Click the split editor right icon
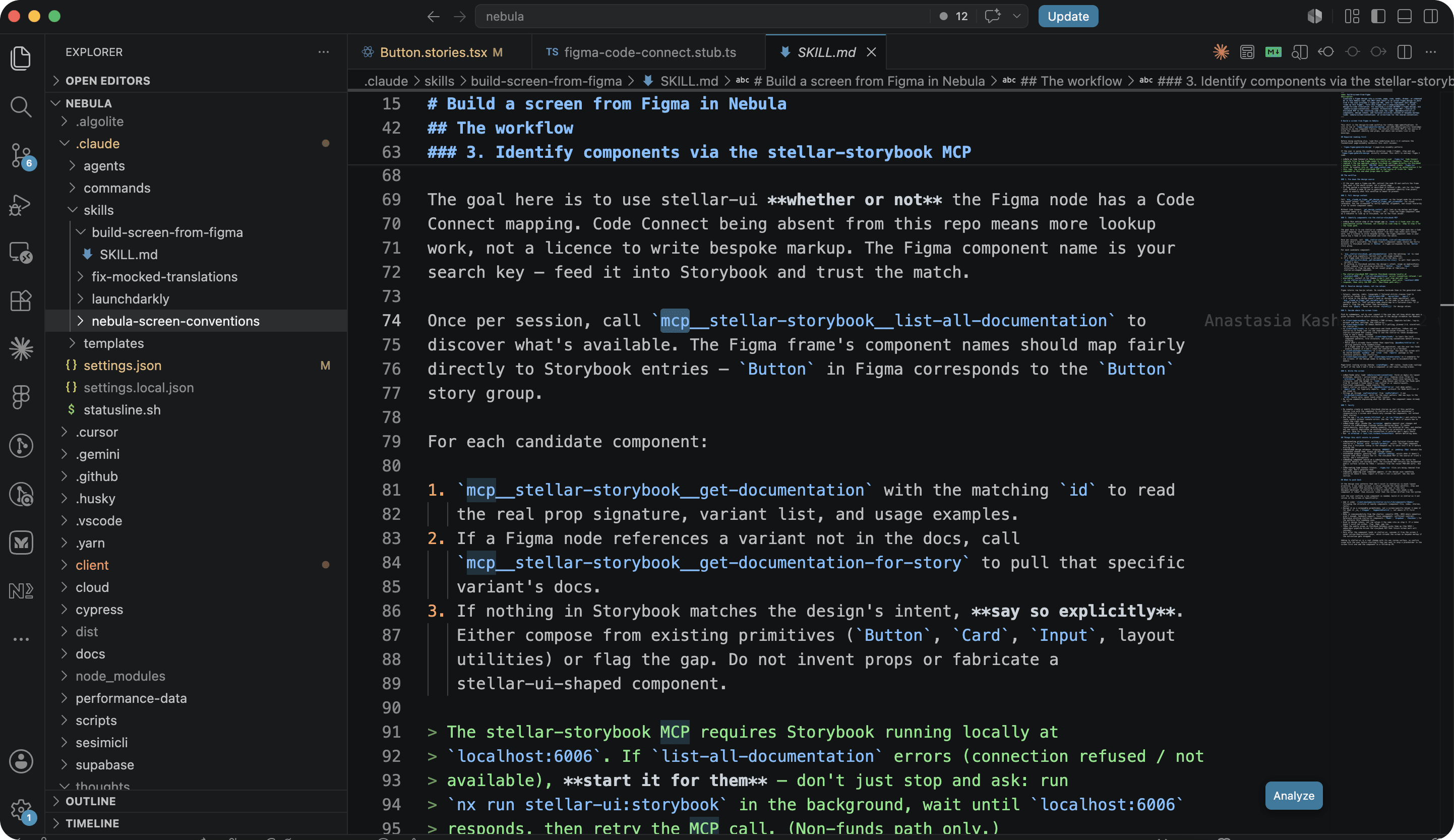The image size is (1454, 840). click(x=1405, y=52)
